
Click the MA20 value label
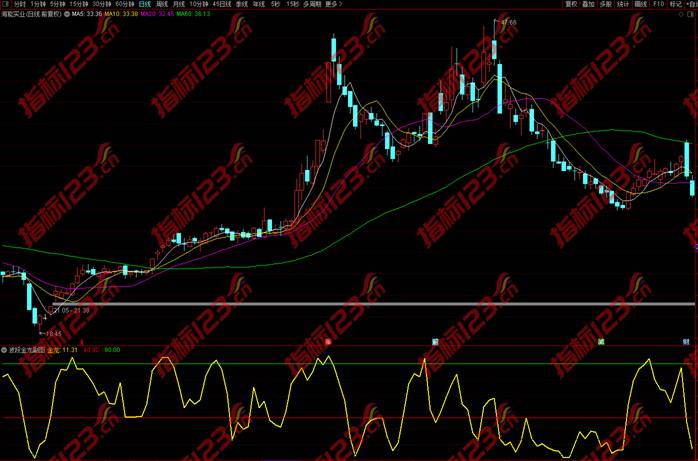(157, 14)
